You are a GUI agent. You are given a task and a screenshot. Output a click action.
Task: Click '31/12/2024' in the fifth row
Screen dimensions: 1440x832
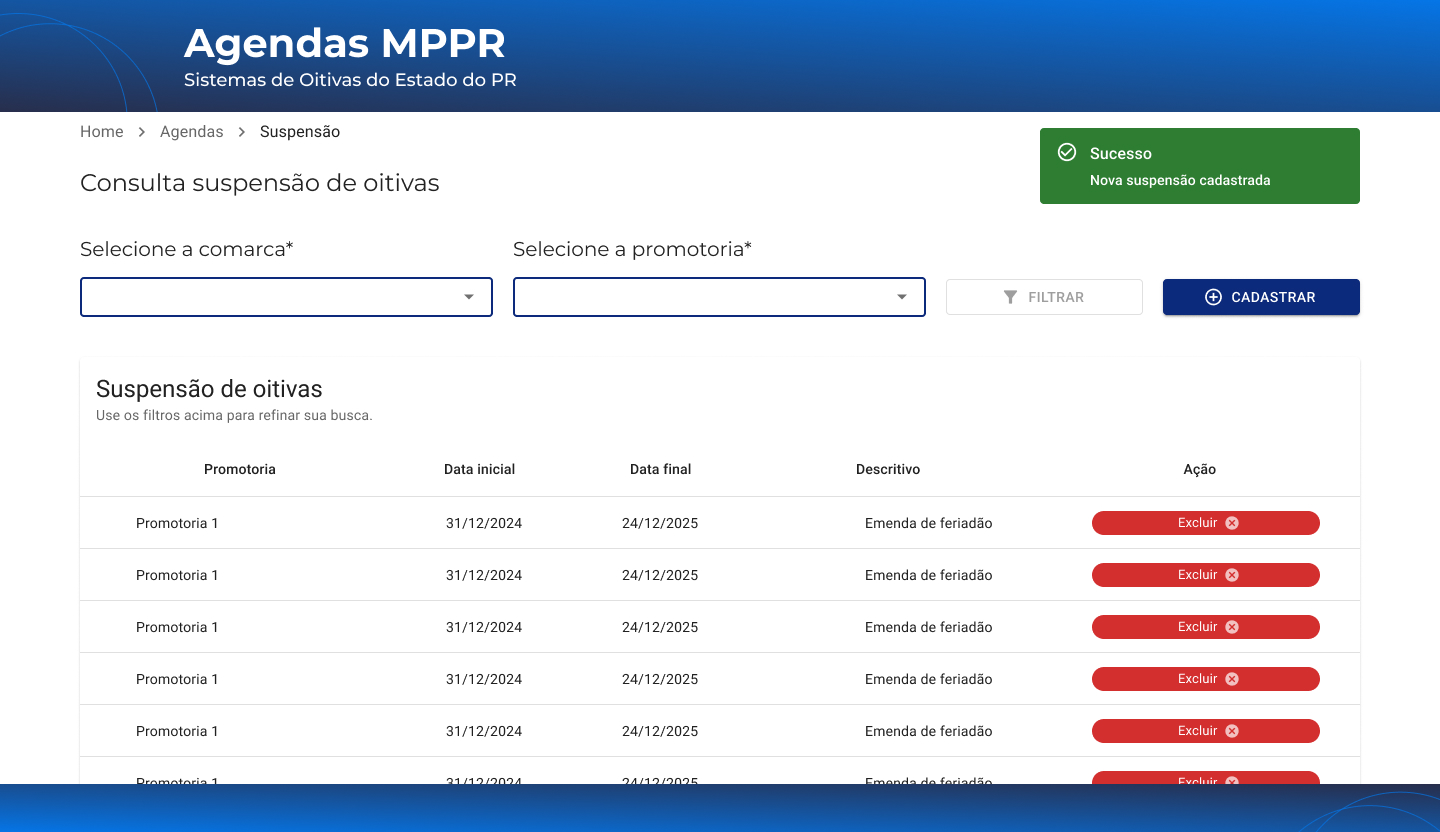coord(484,731)
